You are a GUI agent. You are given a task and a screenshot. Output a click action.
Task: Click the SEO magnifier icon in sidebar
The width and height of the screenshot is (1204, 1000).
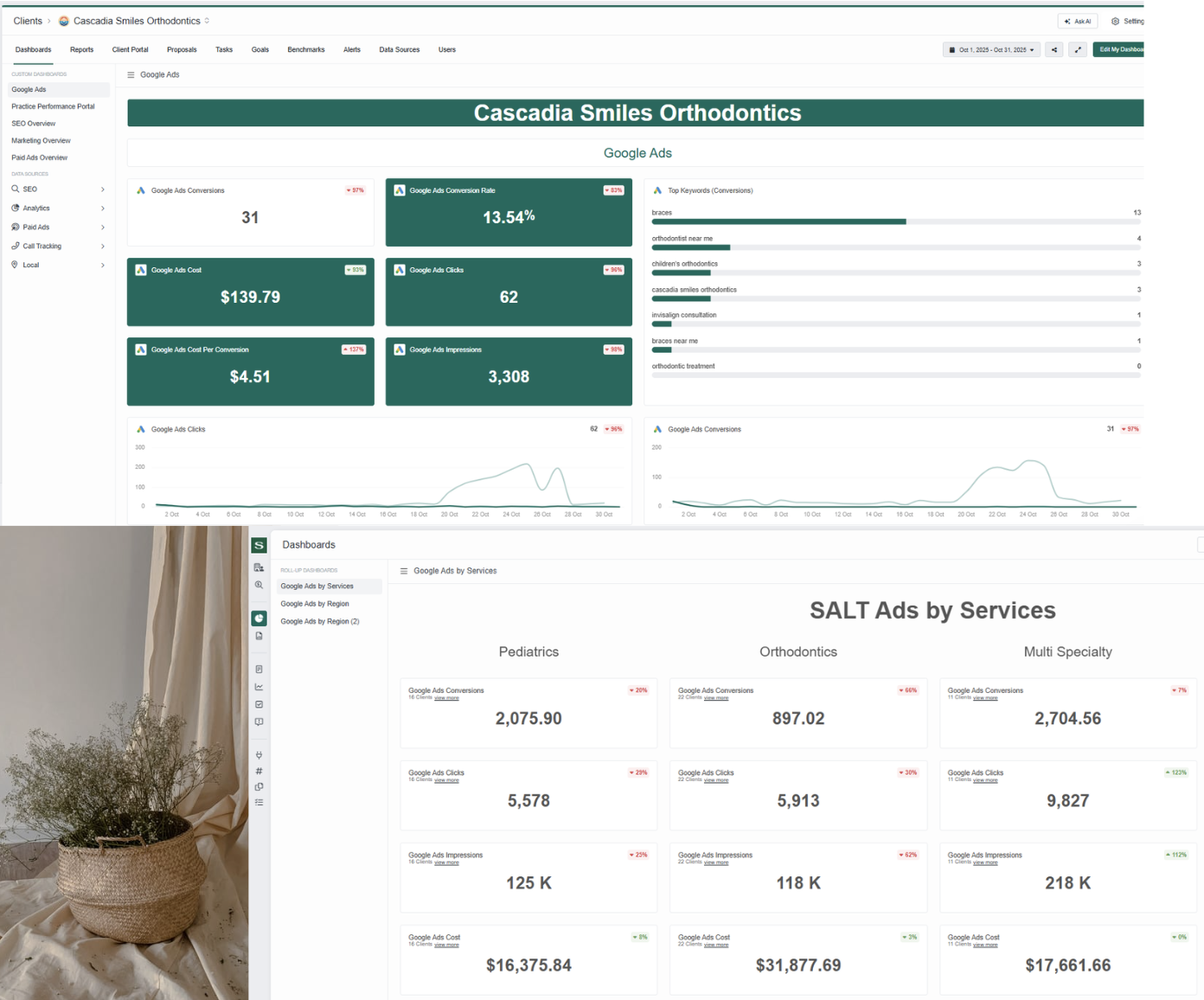(x=15, y=189)
